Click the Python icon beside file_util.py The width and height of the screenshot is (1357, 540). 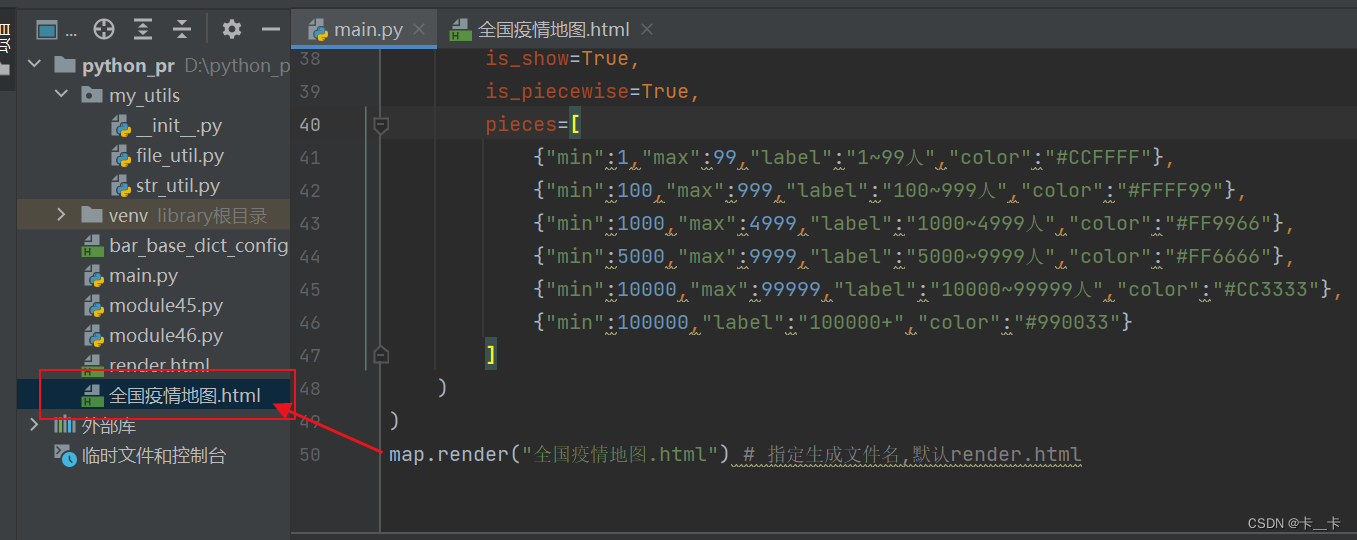click(x=120, y=155)
